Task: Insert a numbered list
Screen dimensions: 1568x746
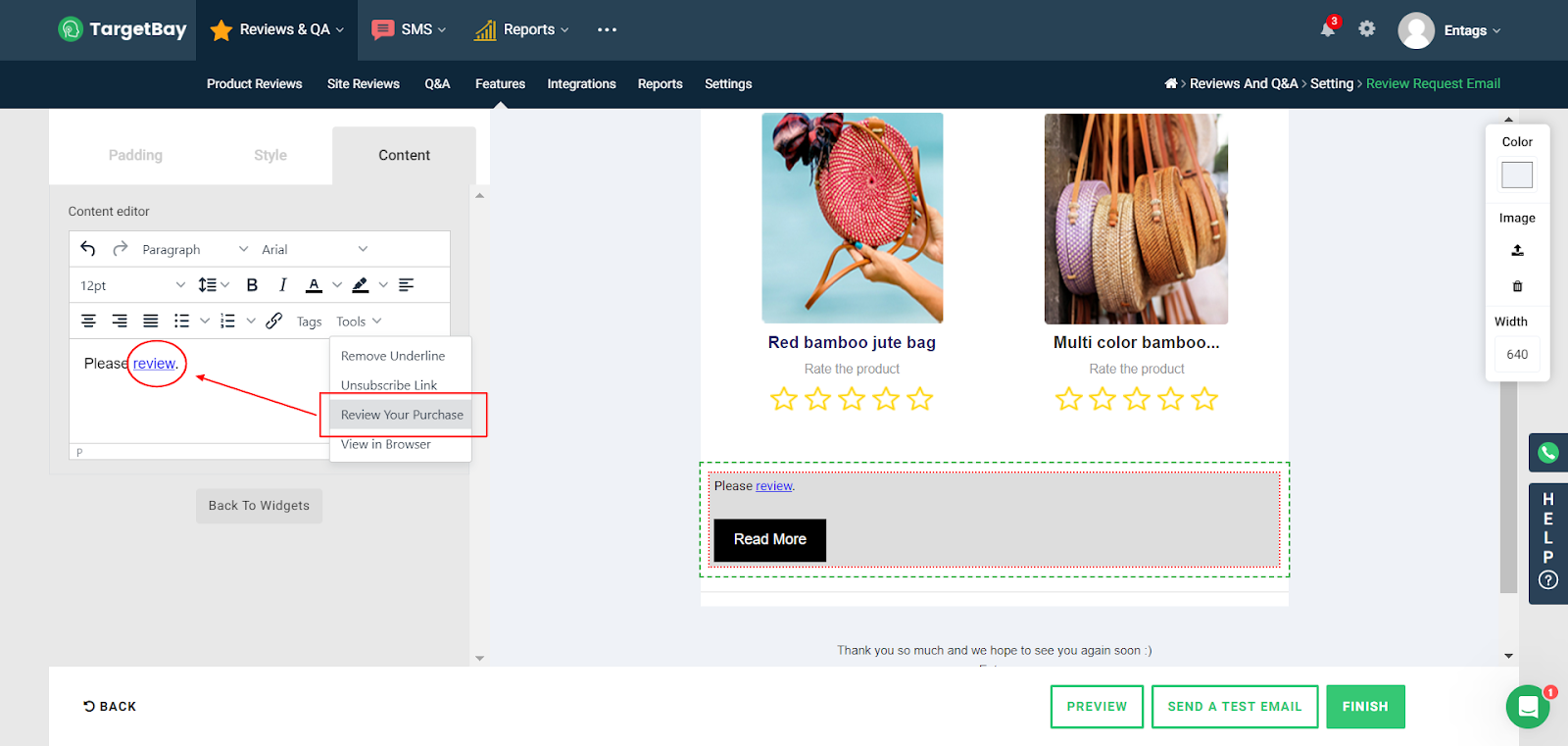Action: pyautogui.click(x=228, y=321)
